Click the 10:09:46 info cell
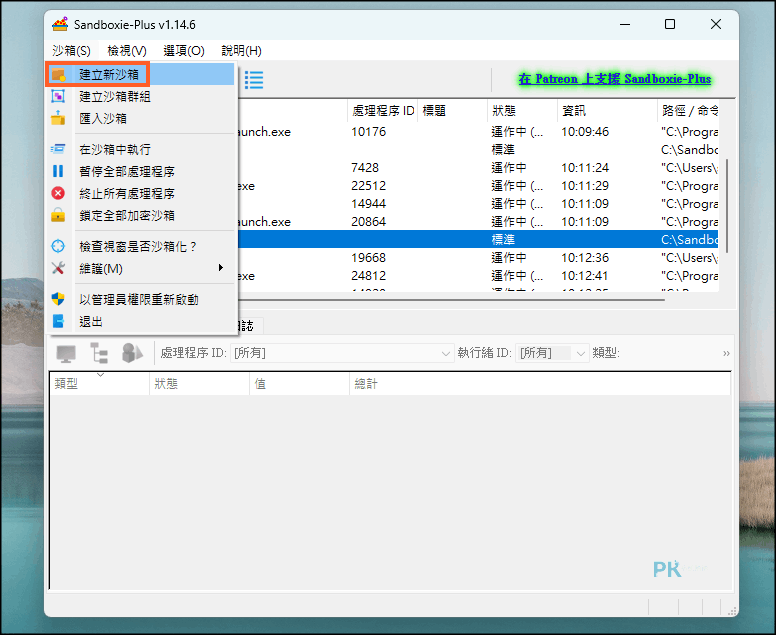This screenshot has height=635, width=776. [x=585, y=132]
